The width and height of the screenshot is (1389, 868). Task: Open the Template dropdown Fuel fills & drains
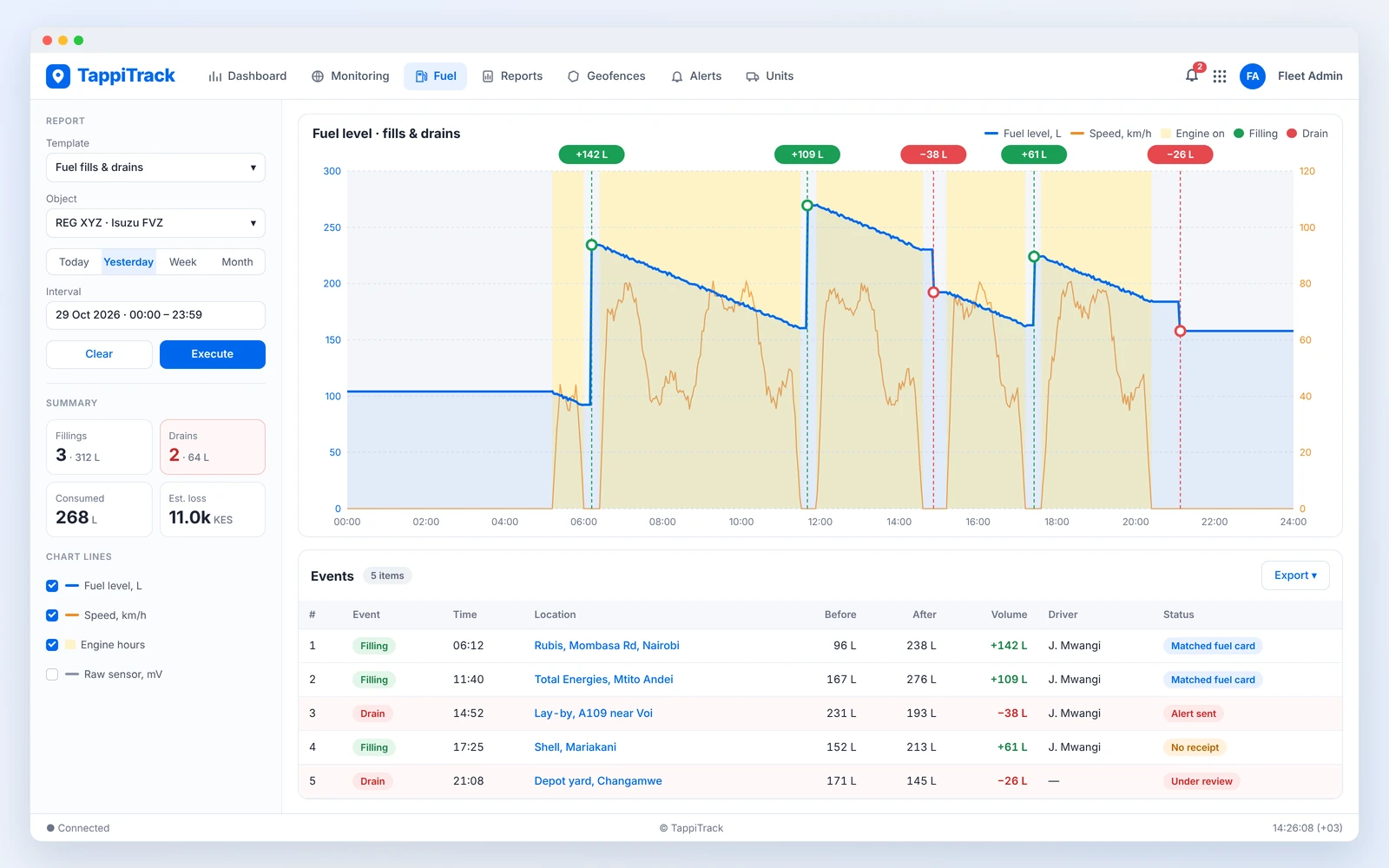coord(155,168)
